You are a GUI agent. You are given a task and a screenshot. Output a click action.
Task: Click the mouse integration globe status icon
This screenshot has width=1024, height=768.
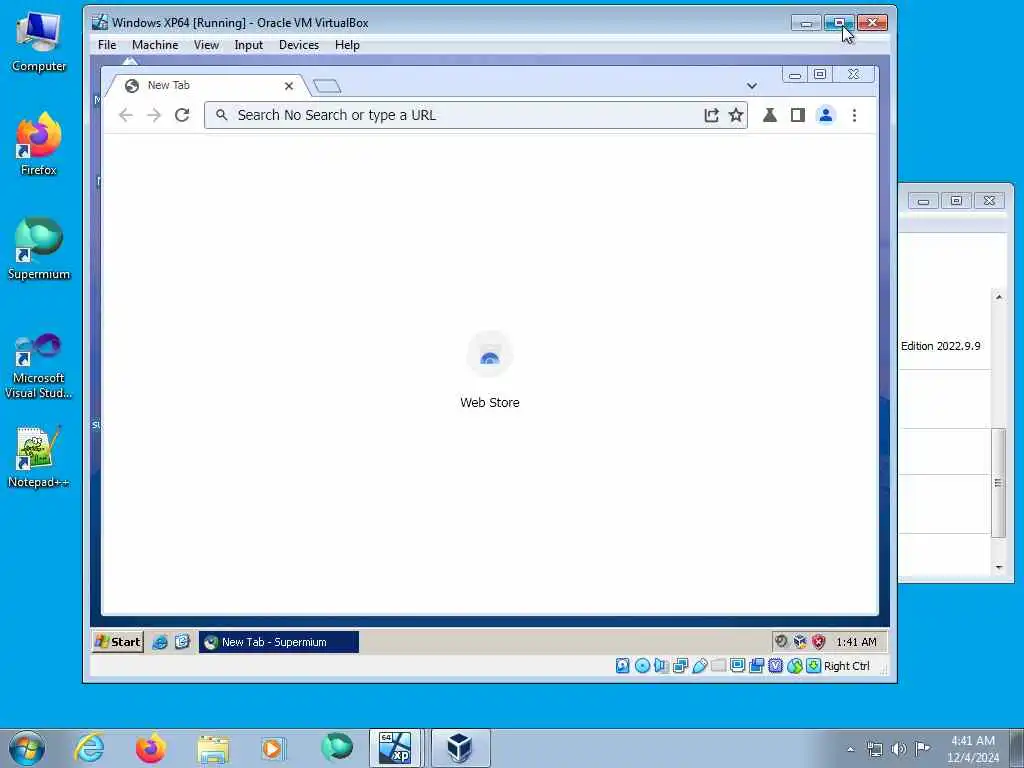point(794,666)
